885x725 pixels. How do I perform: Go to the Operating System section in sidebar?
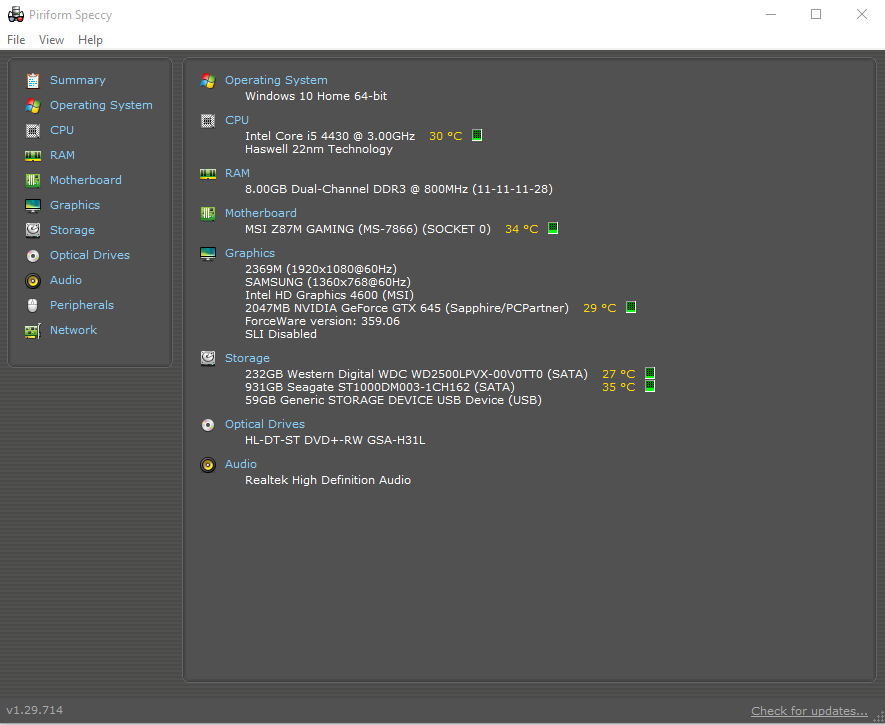(101, 106)
